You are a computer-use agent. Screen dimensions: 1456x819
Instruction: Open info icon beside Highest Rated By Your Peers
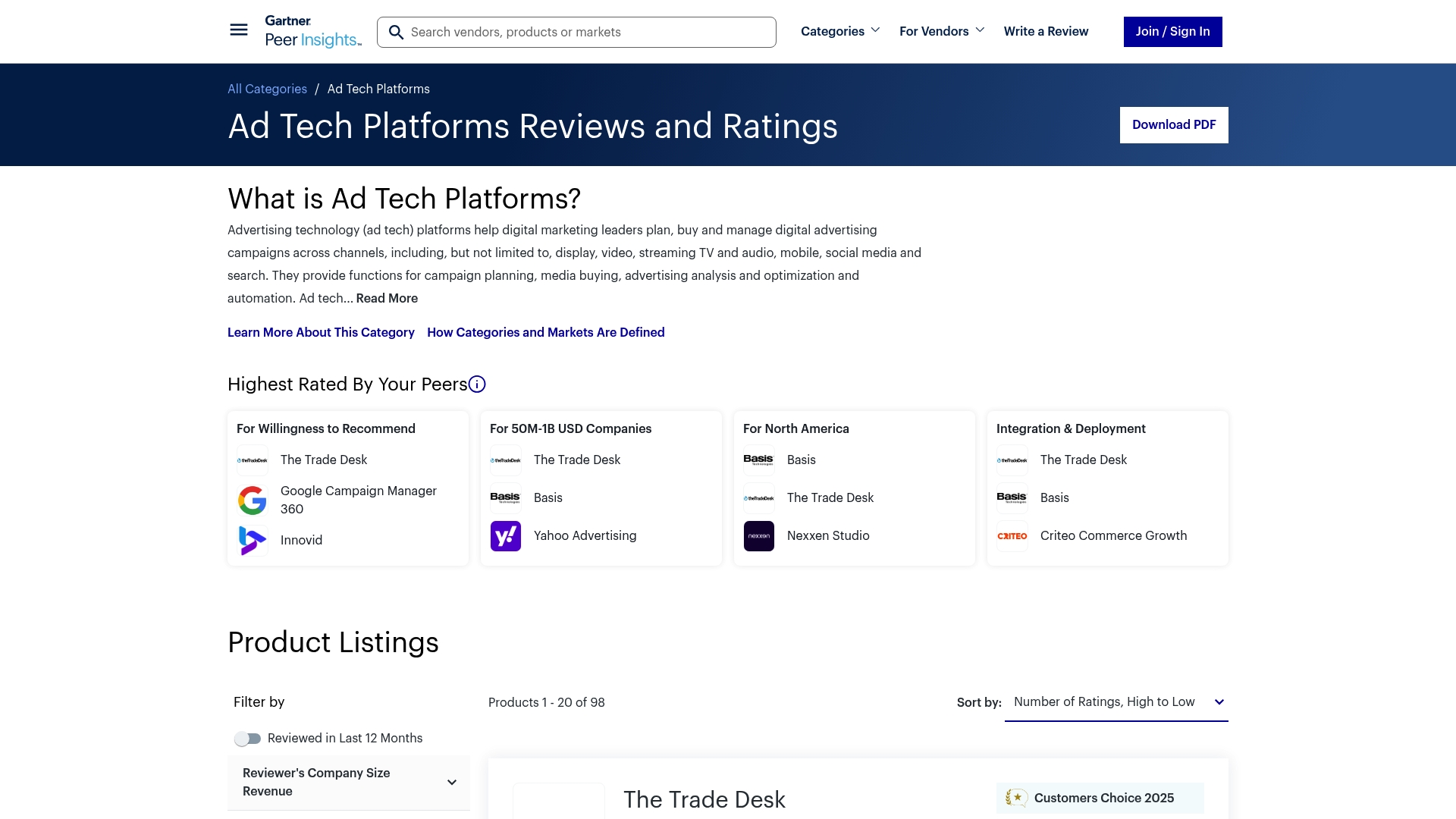477,384
